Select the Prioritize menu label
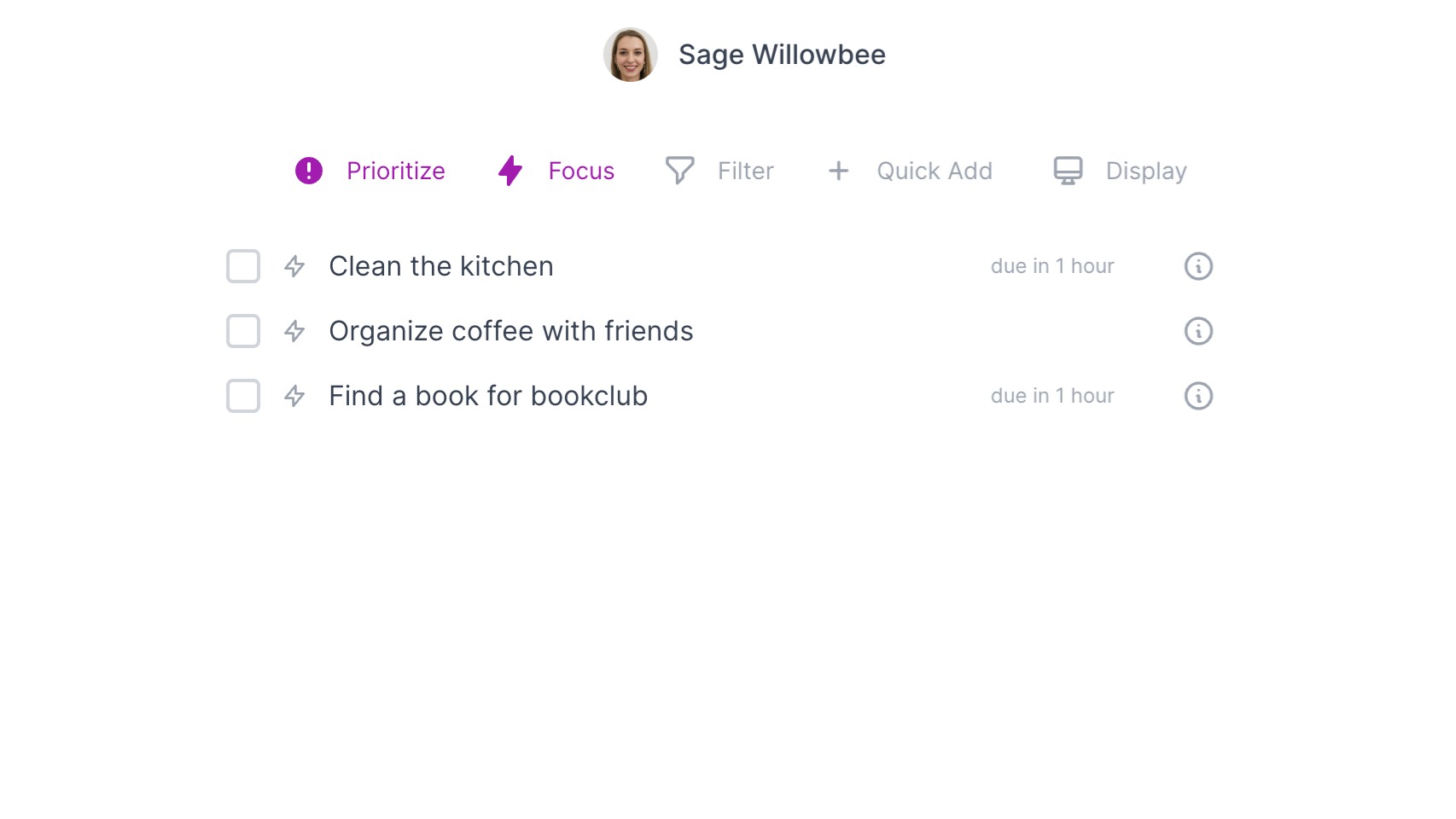 [x=396, y=171]
